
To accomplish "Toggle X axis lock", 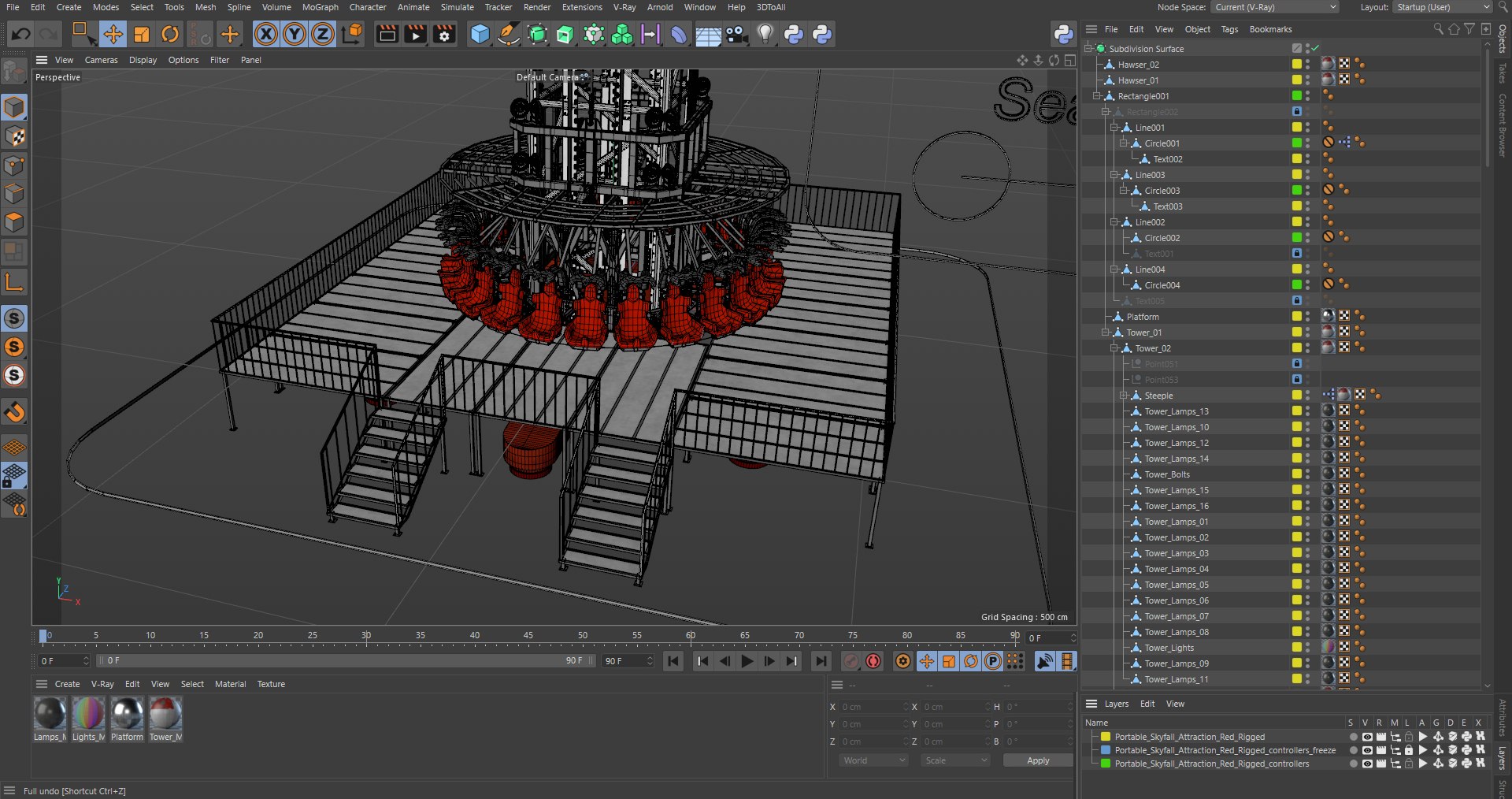I will click(x=266, y=34).
